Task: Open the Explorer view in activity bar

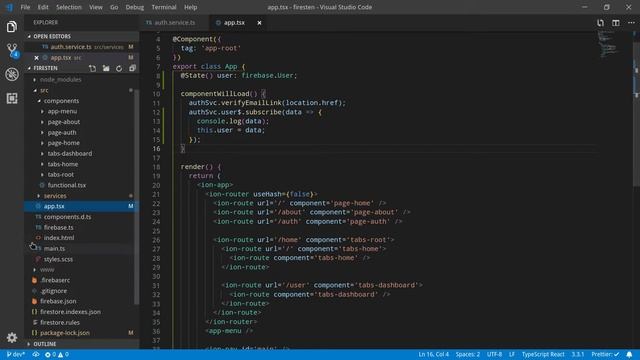Action: 11,27
